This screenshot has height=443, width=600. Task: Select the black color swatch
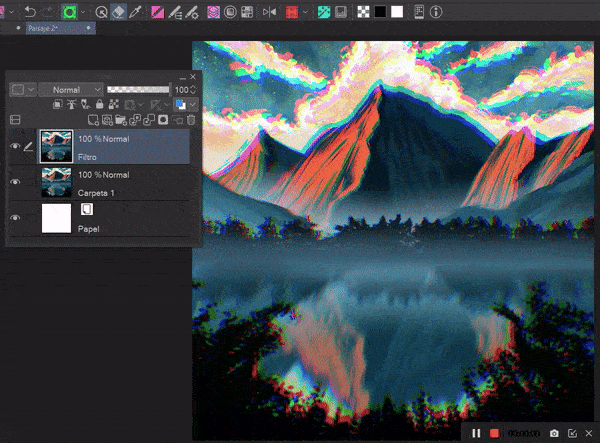click(380, 12)
